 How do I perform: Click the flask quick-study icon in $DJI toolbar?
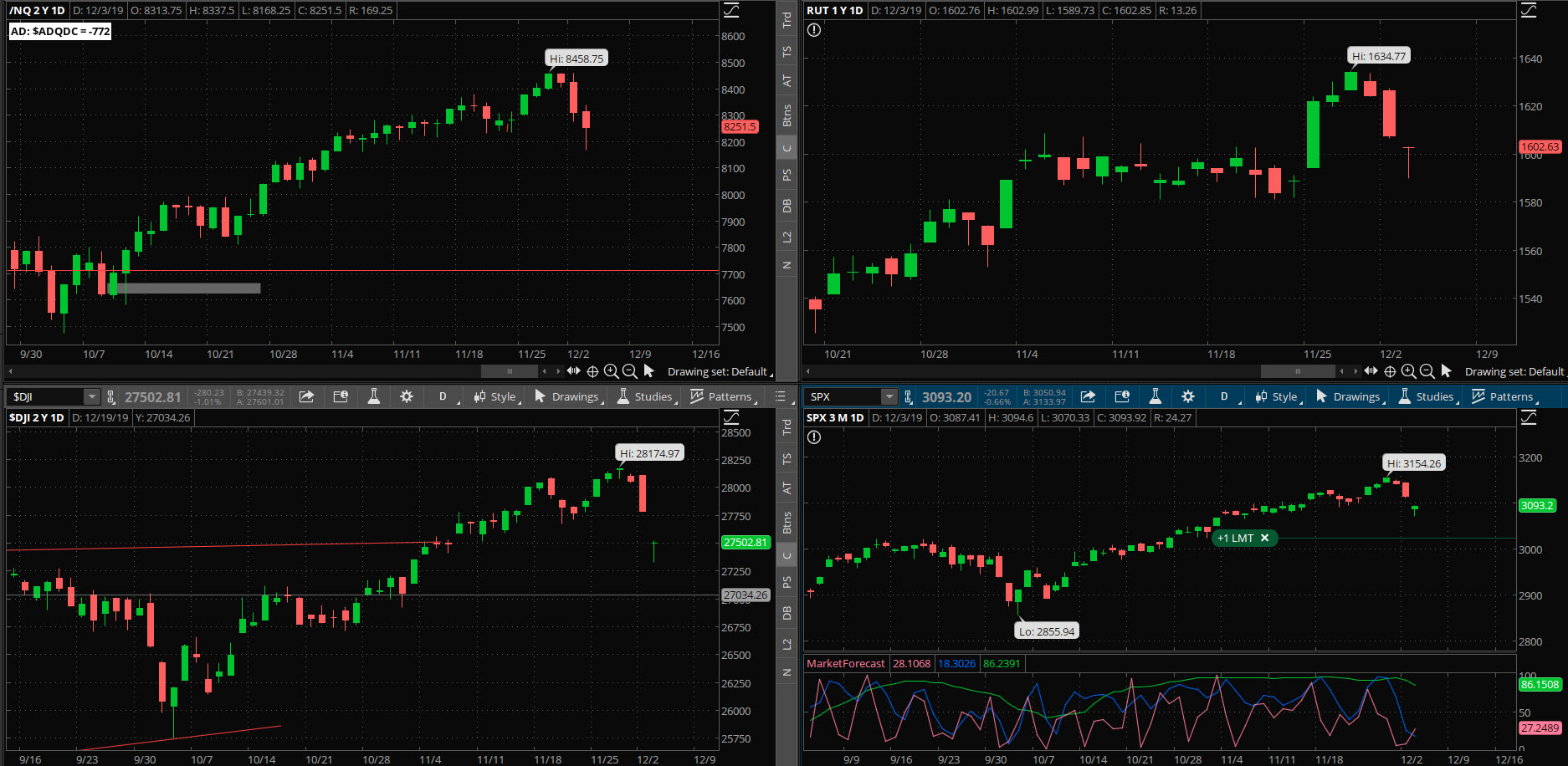click(374, 396)
